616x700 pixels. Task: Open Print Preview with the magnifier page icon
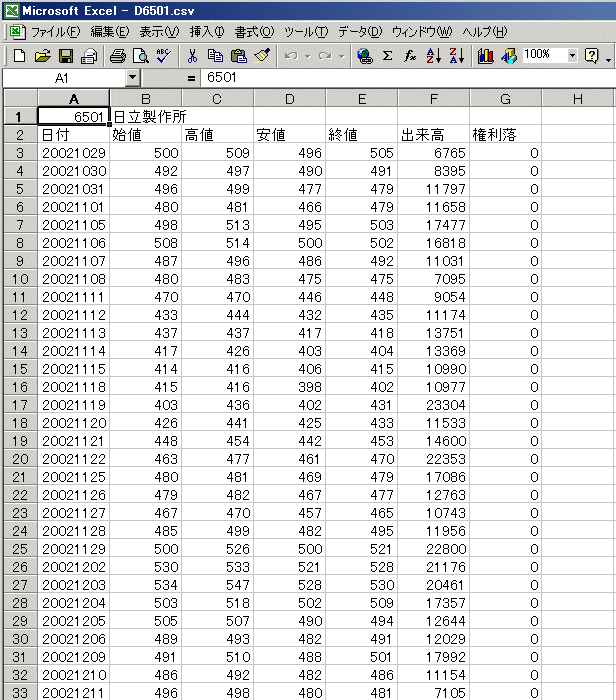tap(141, 56)
